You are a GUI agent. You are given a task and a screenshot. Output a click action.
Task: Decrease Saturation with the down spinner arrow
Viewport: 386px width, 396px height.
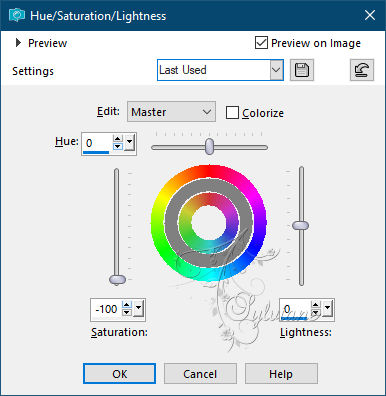(x=127, y=312)
